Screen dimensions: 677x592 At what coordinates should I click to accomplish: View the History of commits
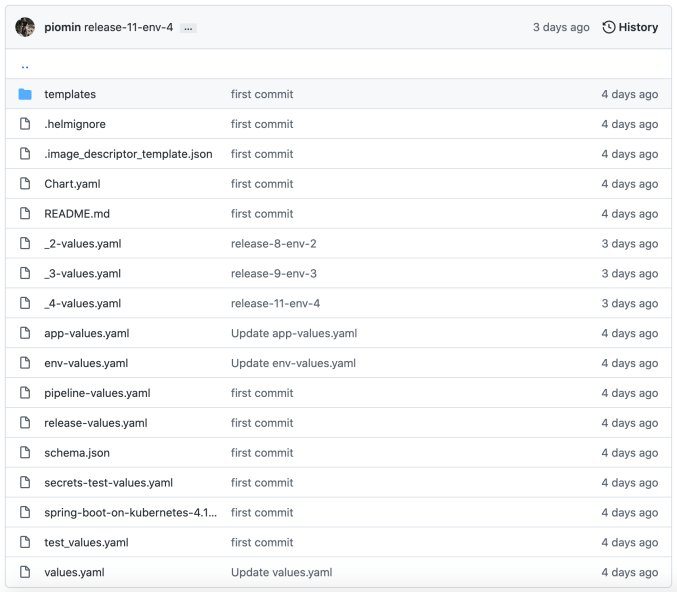tap(637, 27)
